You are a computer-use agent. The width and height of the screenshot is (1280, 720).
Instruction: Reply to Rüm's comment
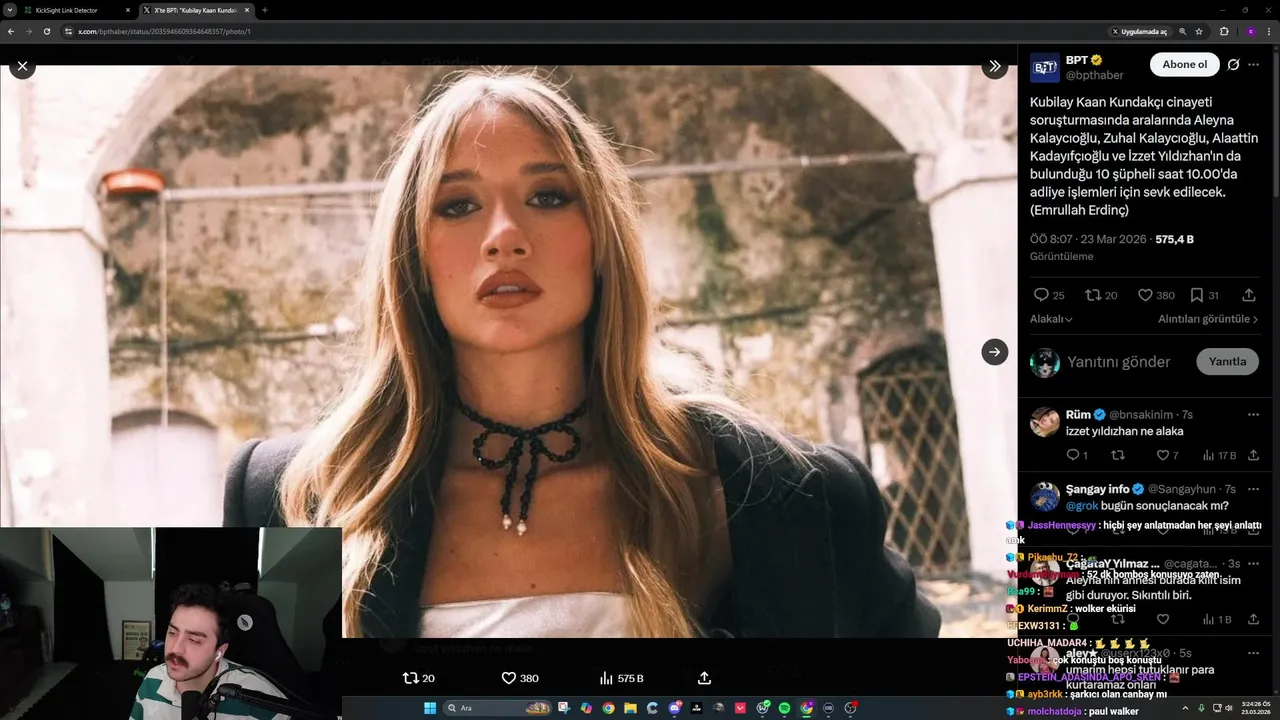click(x=1077, y=455)
